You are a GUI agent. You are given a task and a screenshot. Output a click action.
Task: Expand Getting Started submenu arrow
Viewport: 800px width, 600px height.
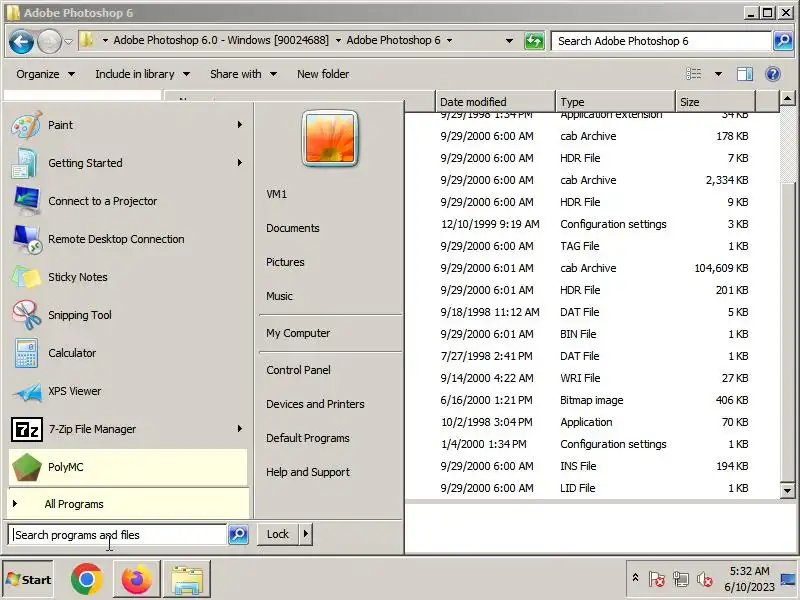tap(240, 162)
